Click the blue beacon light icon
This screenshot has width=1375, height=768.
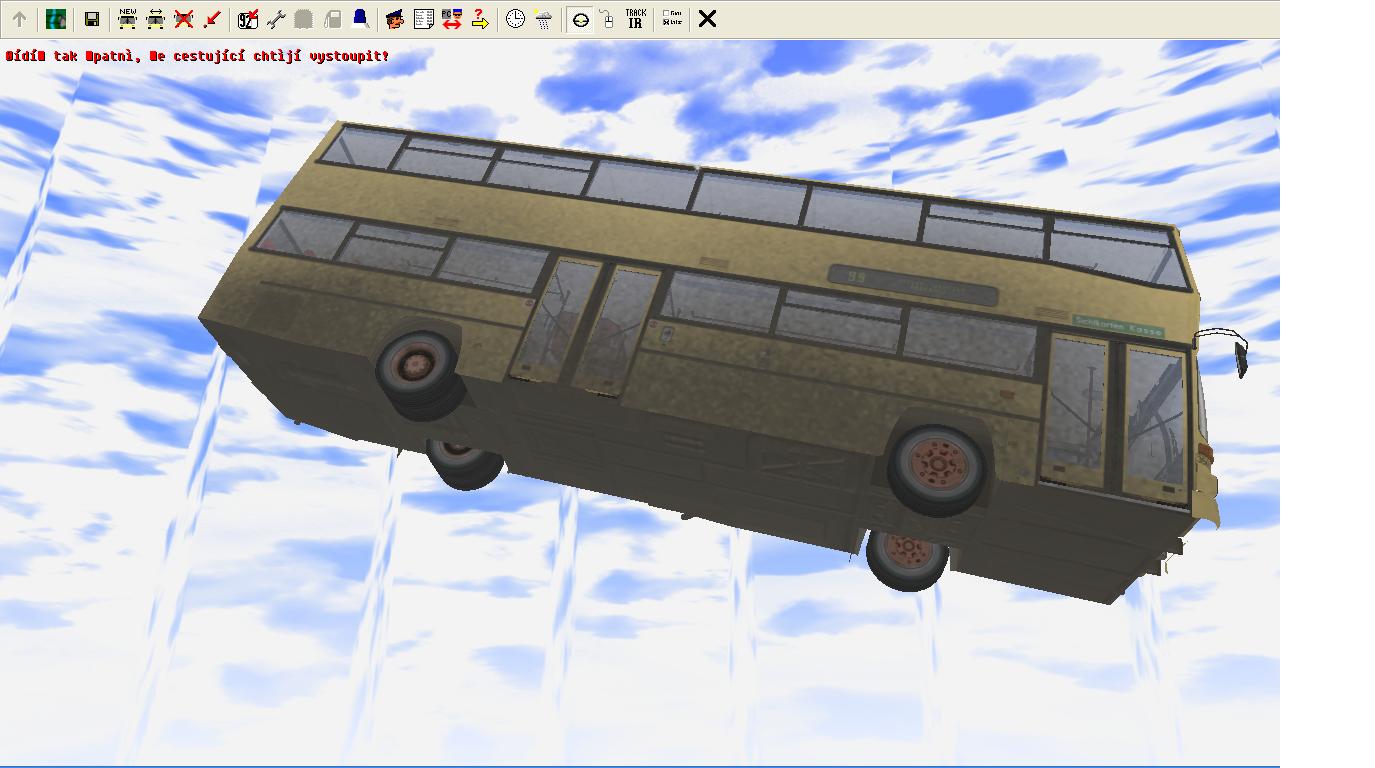(x=360, y=19)
